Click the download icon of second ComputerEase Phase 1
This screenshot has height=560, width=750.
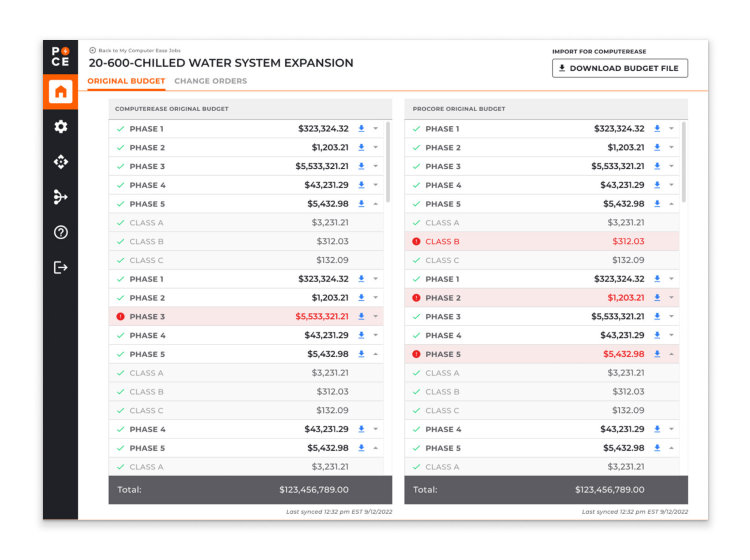(x=361, y=279)
